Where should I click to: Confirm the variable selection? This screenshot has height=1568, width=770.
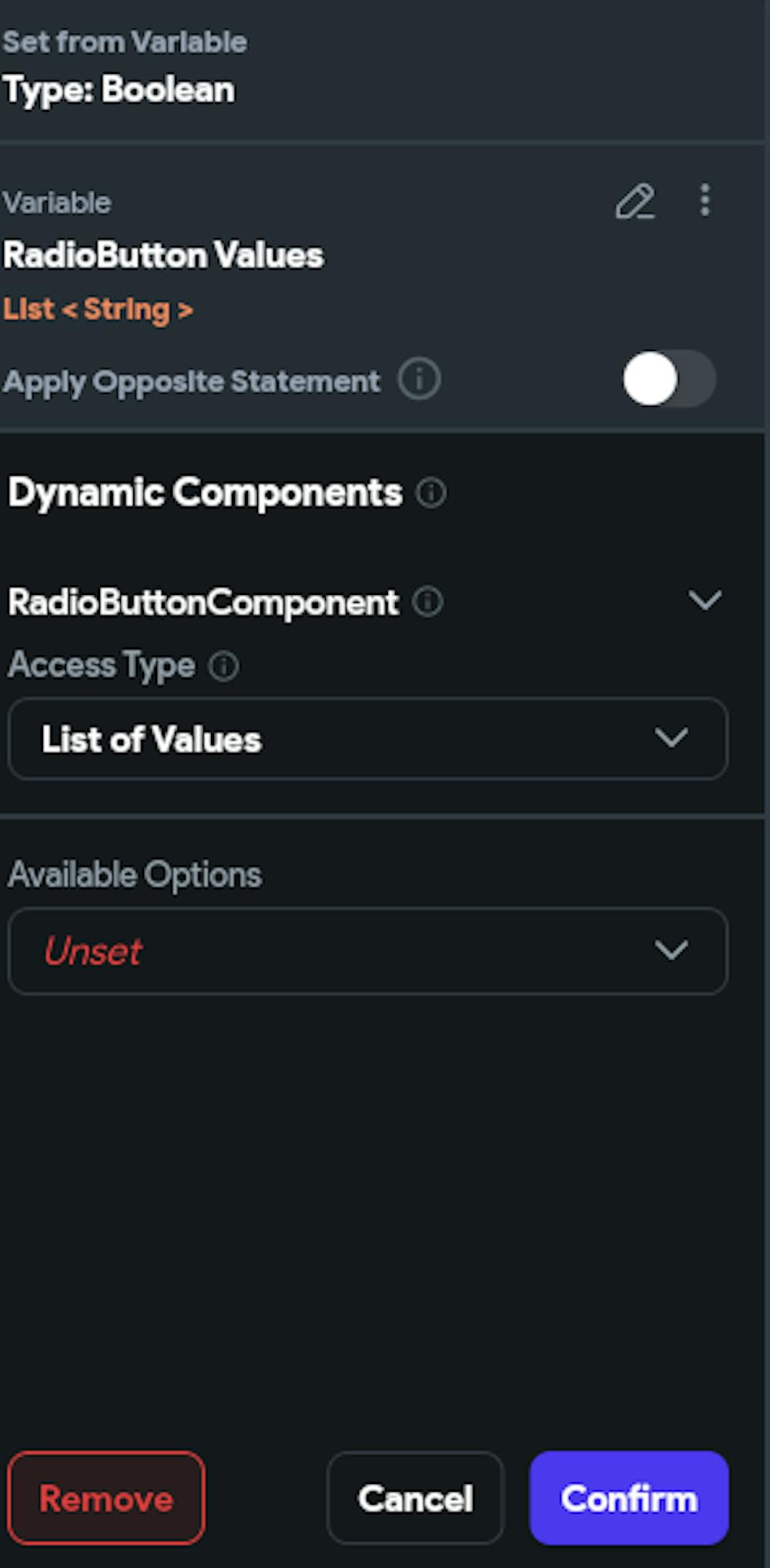pyautogui.click(x=628, y=1498)
